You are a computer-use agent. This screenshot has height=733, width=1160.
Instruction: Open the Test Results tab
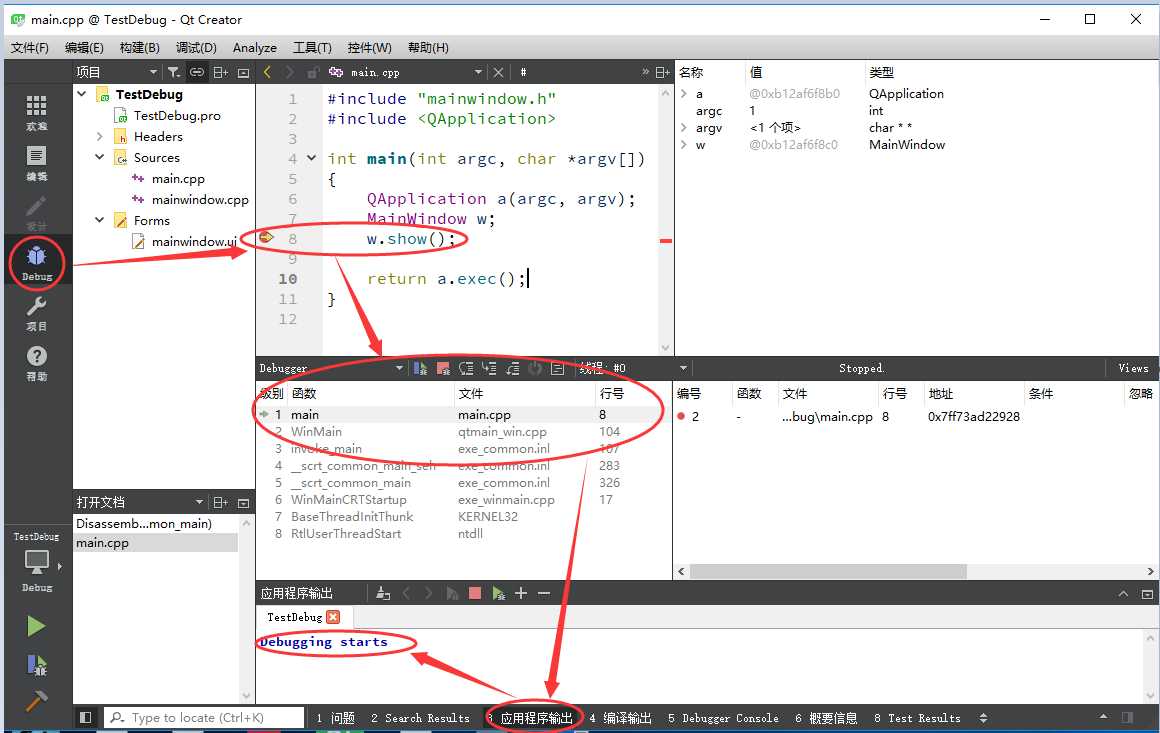(x=917, y=717)
